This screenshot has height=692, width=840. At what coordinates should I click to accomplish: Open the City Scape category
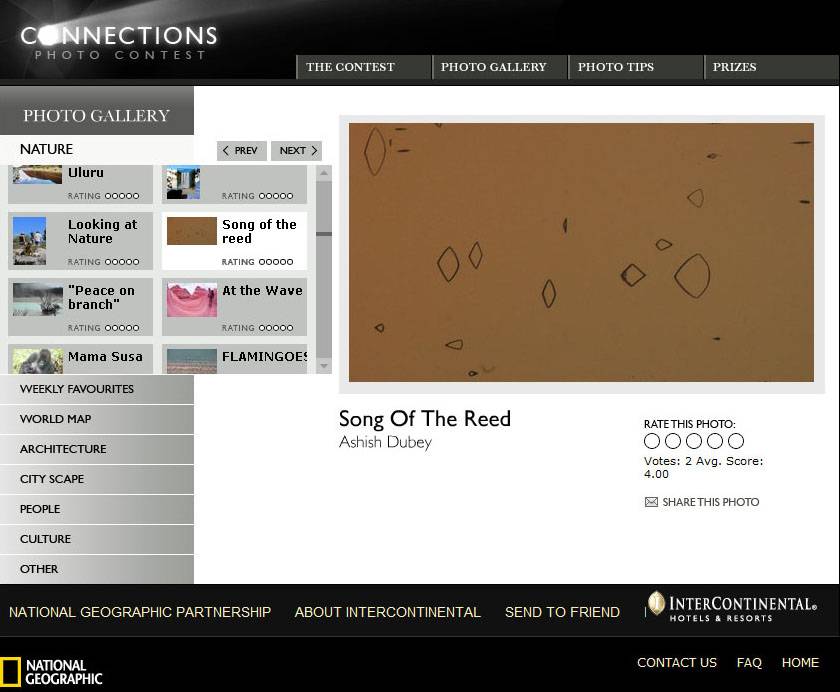click(x=97, y=479)
